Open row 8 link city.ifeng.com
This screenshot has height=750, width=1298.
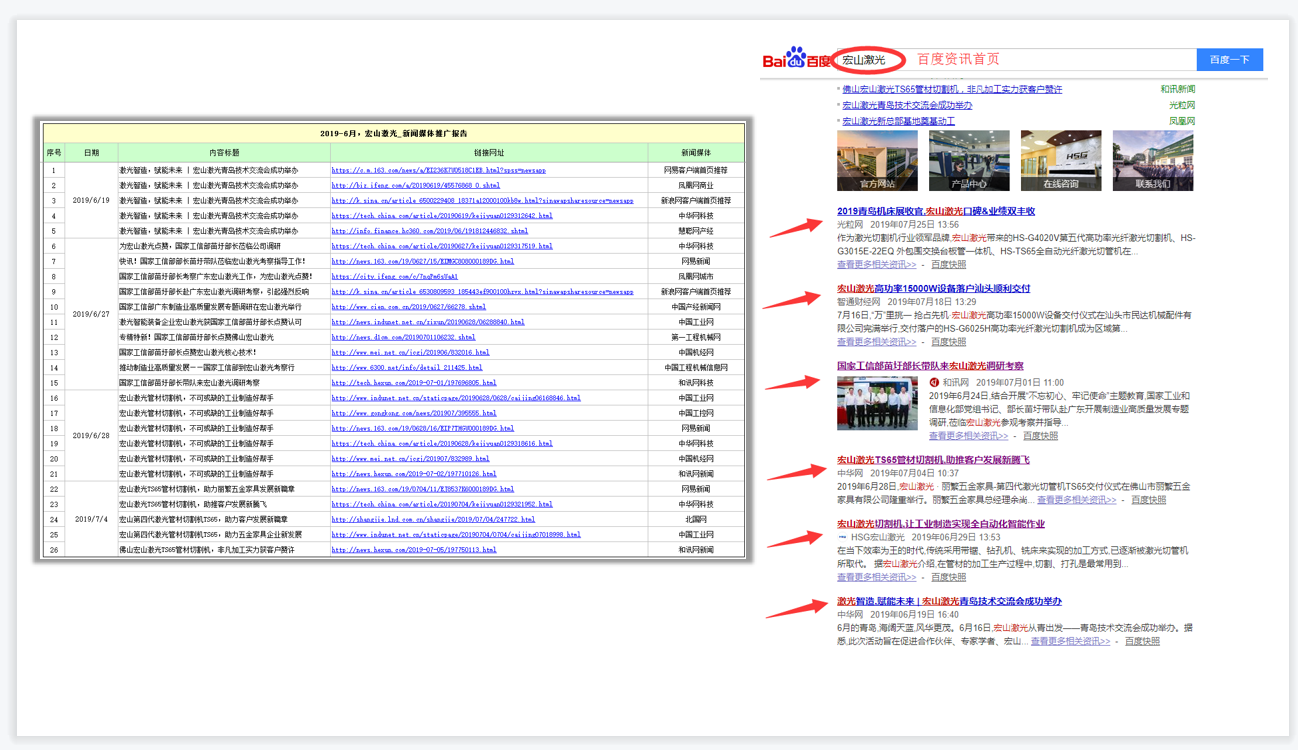click(x=394, y=276)
